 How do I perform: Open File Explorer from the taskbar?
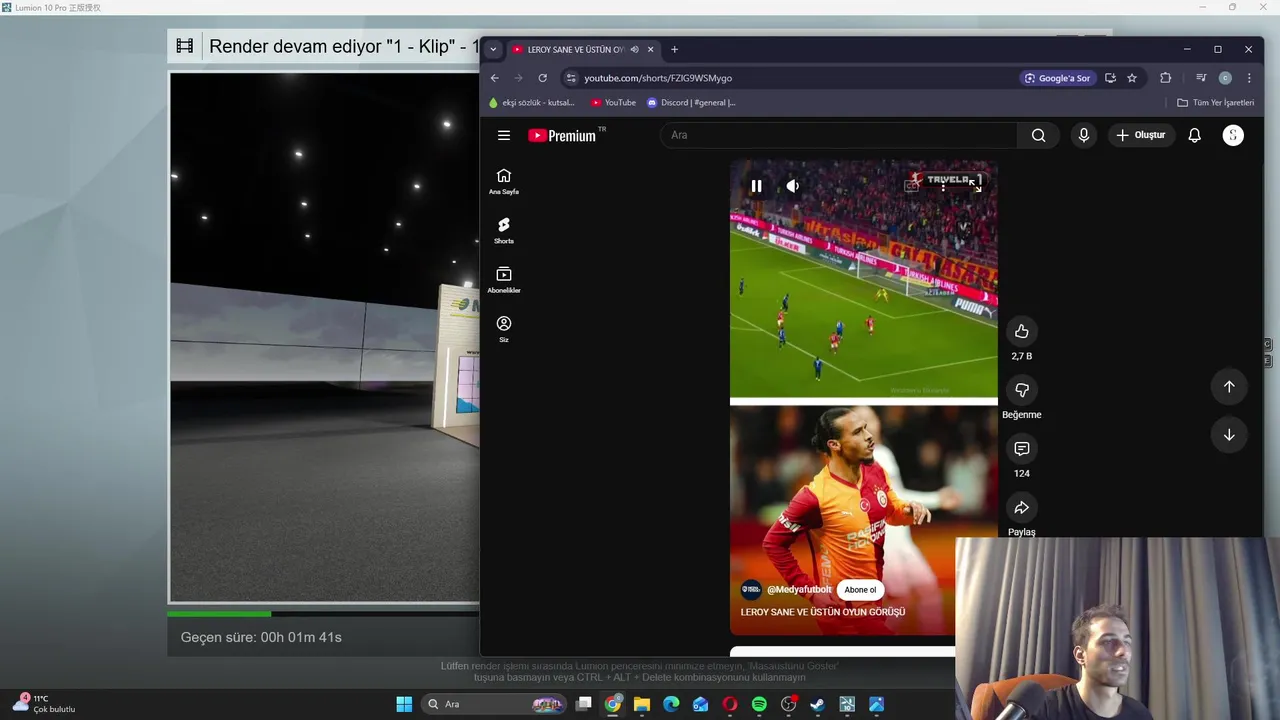click(642, 704)
